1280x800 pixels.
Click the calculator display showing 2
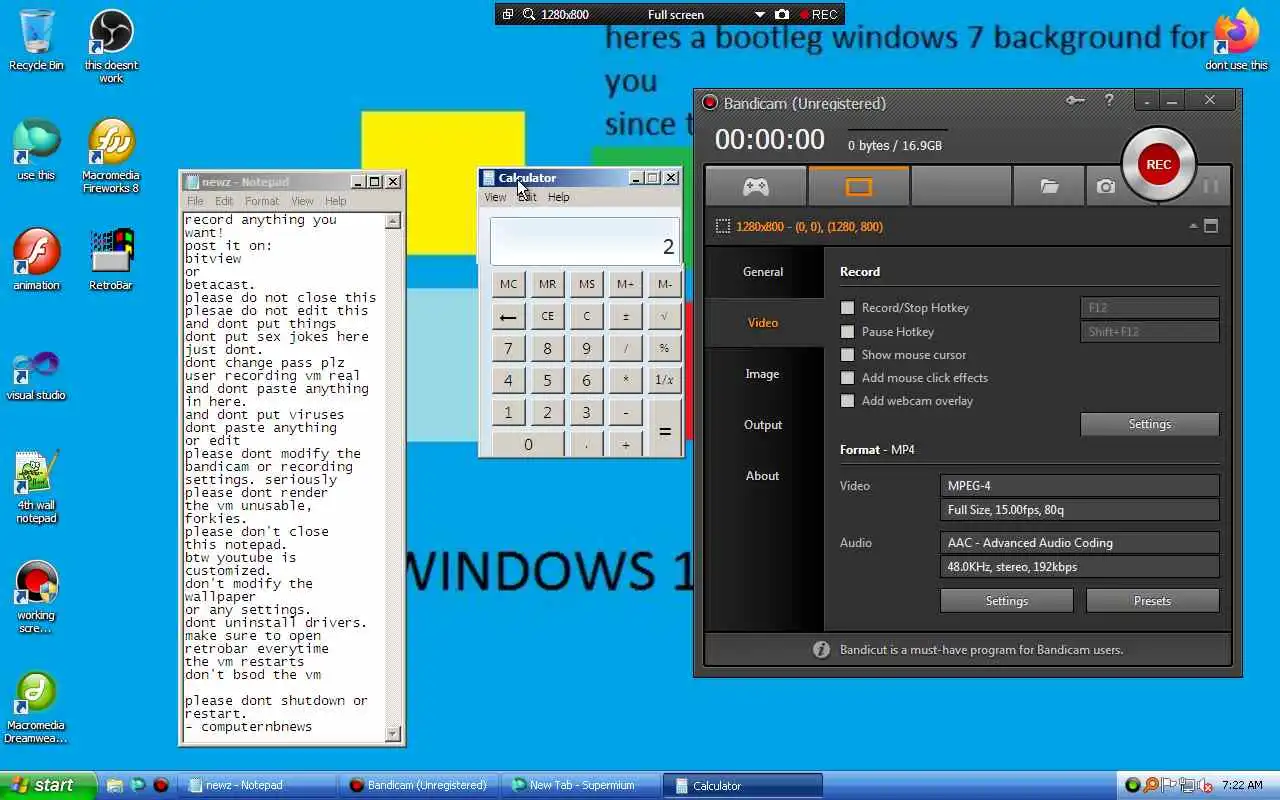[584, 242]
